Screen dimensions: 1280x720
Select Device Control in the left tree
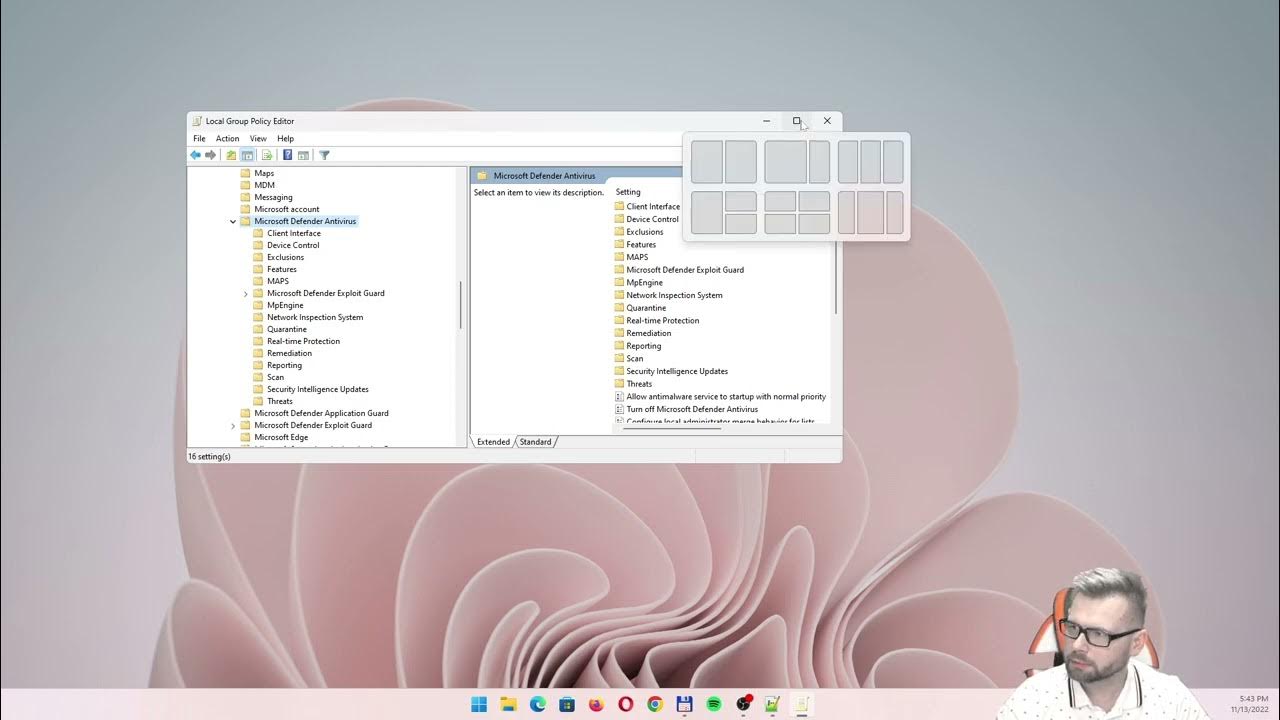click(x=293, y=245)
